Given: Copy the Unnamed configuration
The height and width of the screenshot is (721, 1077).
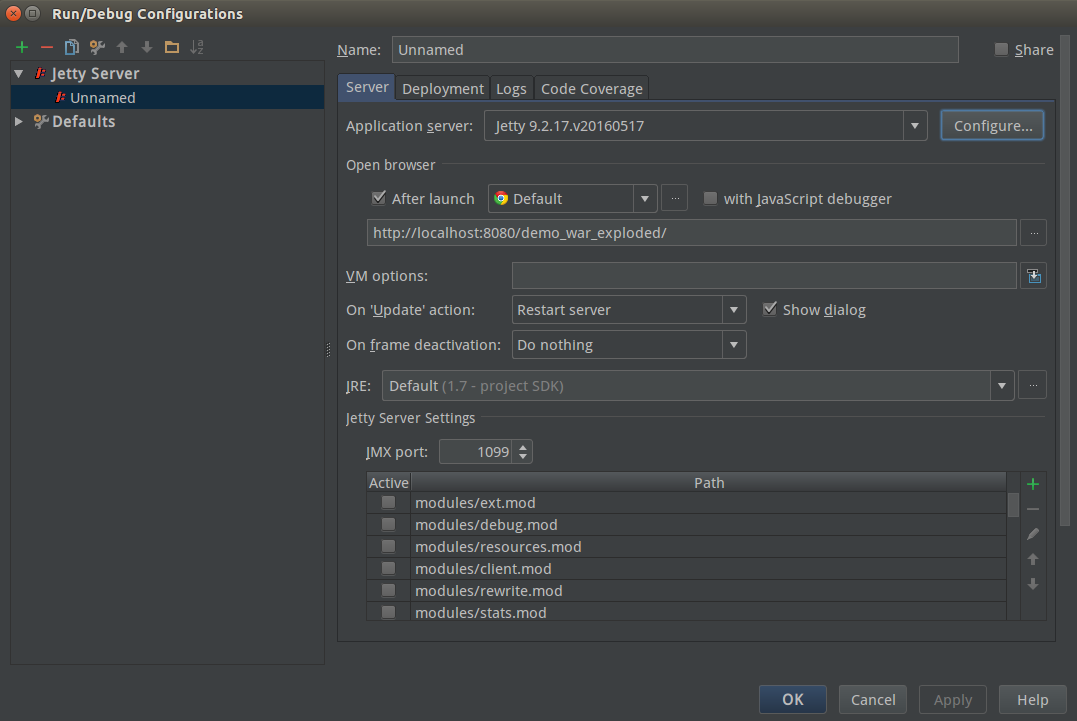Looking at the screenshot, I should point(71,46).
